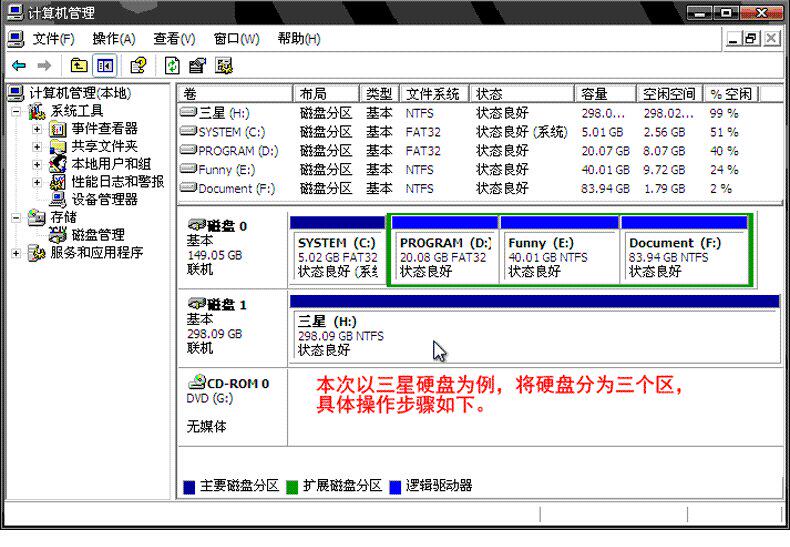Select the Funny (E:) row in volume list
790x547 pixels.
click(480, 170)
